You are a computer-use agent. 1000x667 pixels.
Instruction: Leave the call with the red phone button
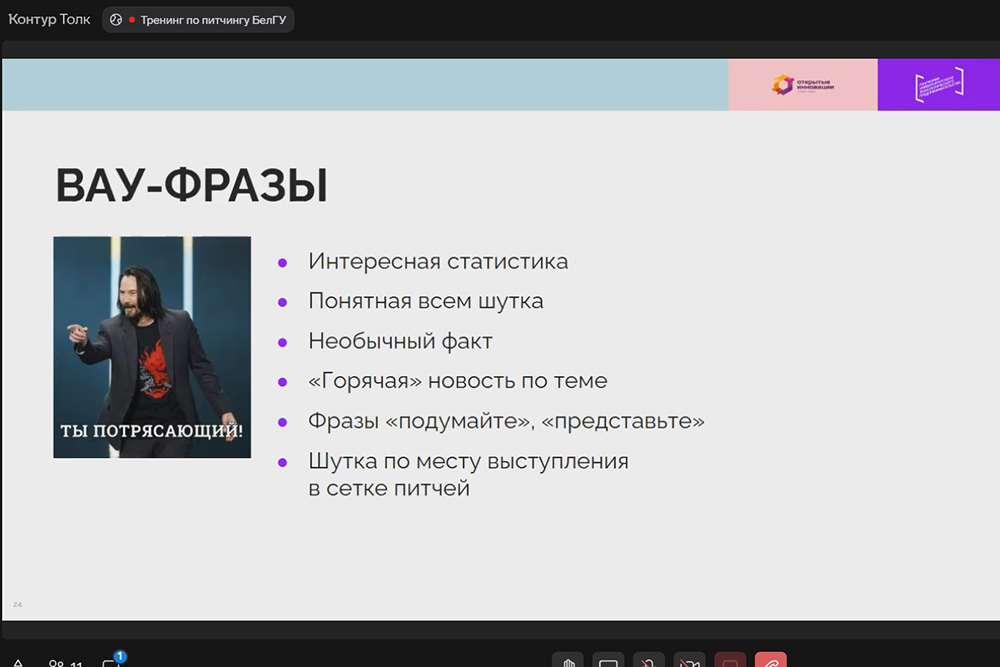[771, 662]
